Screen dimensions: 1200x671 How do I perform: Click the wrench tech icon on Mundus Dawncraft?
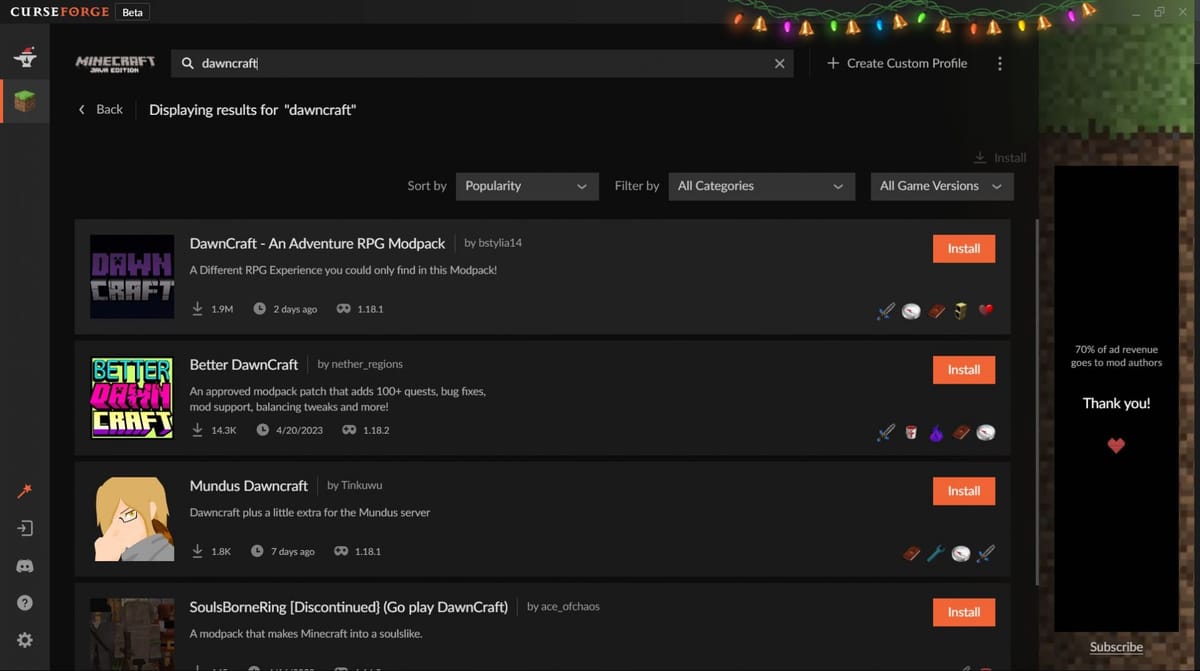(935, 552)
